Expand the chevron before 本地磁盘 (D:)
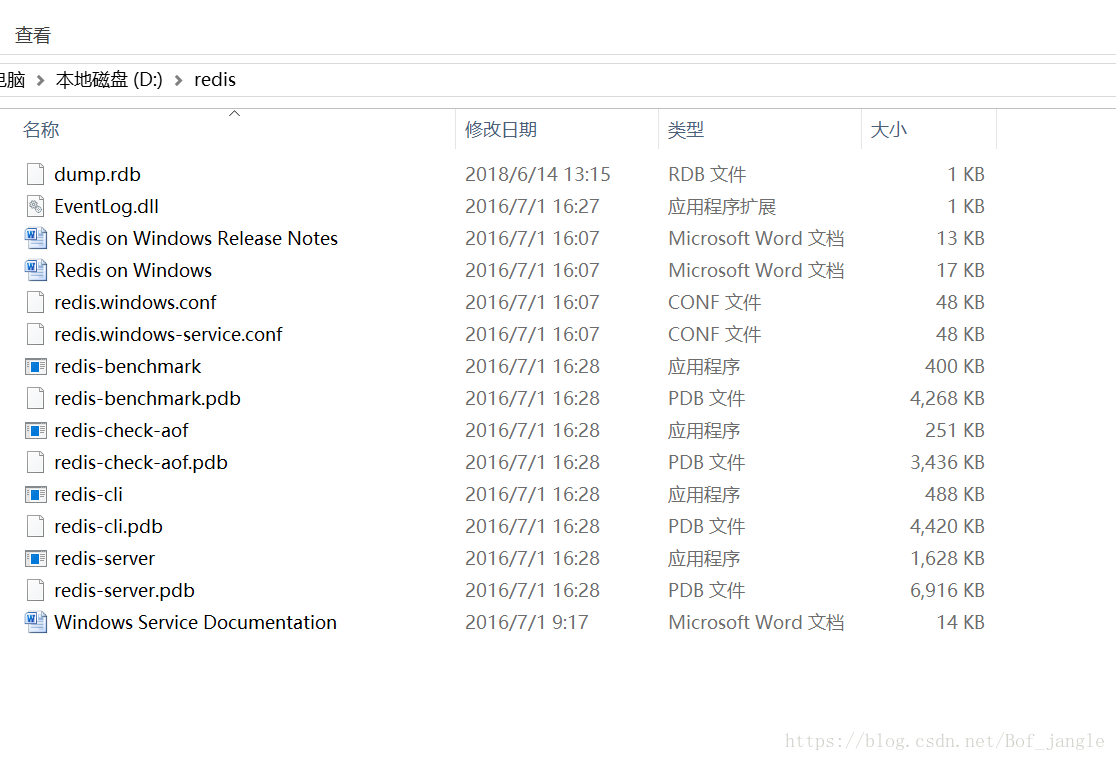The image size is (1116, 761). click(x=41, y=80)
